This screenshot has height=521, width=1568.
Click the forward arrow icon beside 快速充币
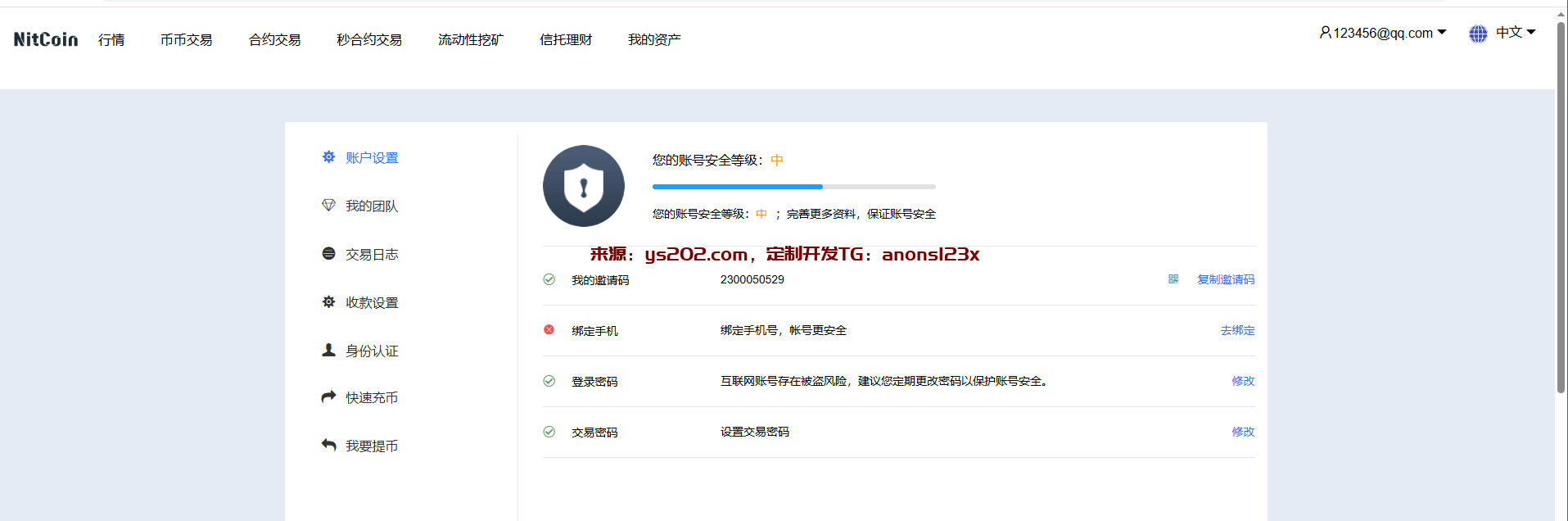tap(328, 396)
